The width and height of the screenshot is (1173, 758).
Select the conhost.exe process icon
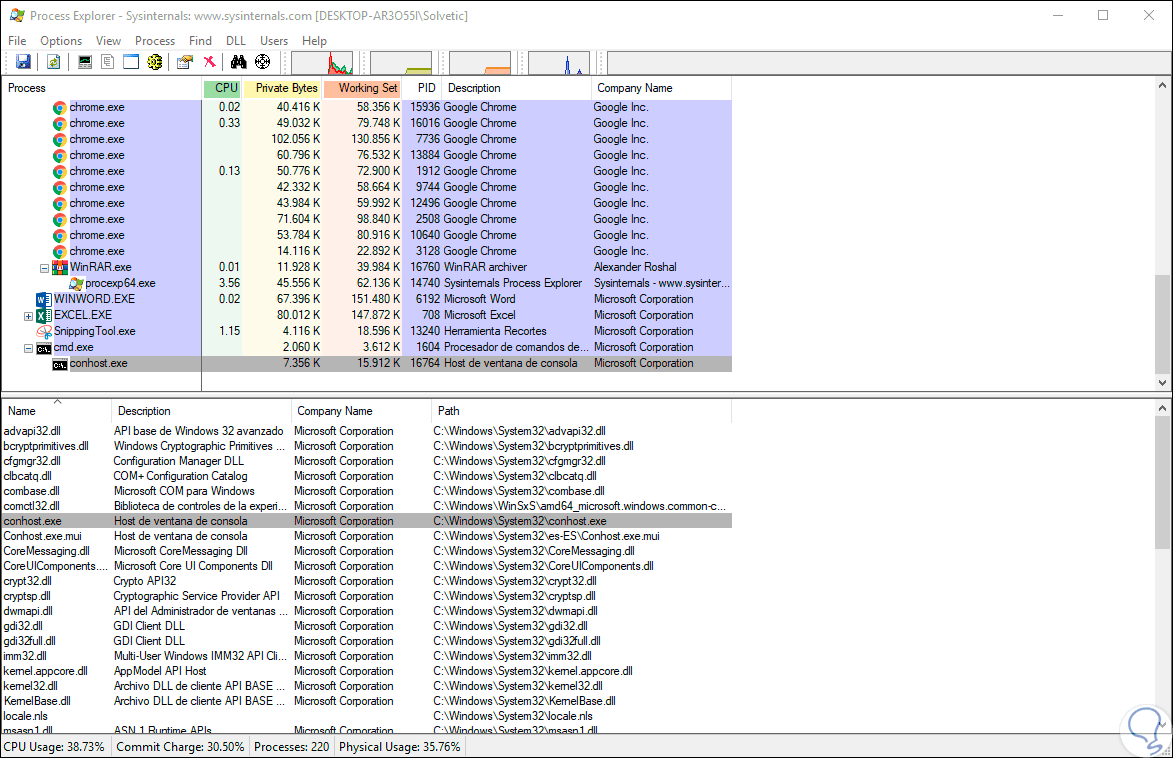(x=60, y=364)
